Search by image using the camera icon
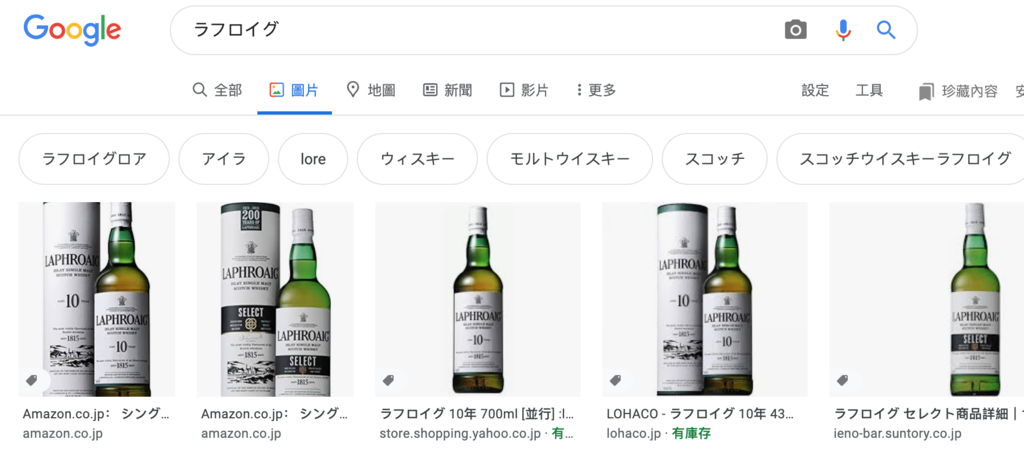Image resolution: width=1024 pixels, height=454 pixels. tap(795, 30)
